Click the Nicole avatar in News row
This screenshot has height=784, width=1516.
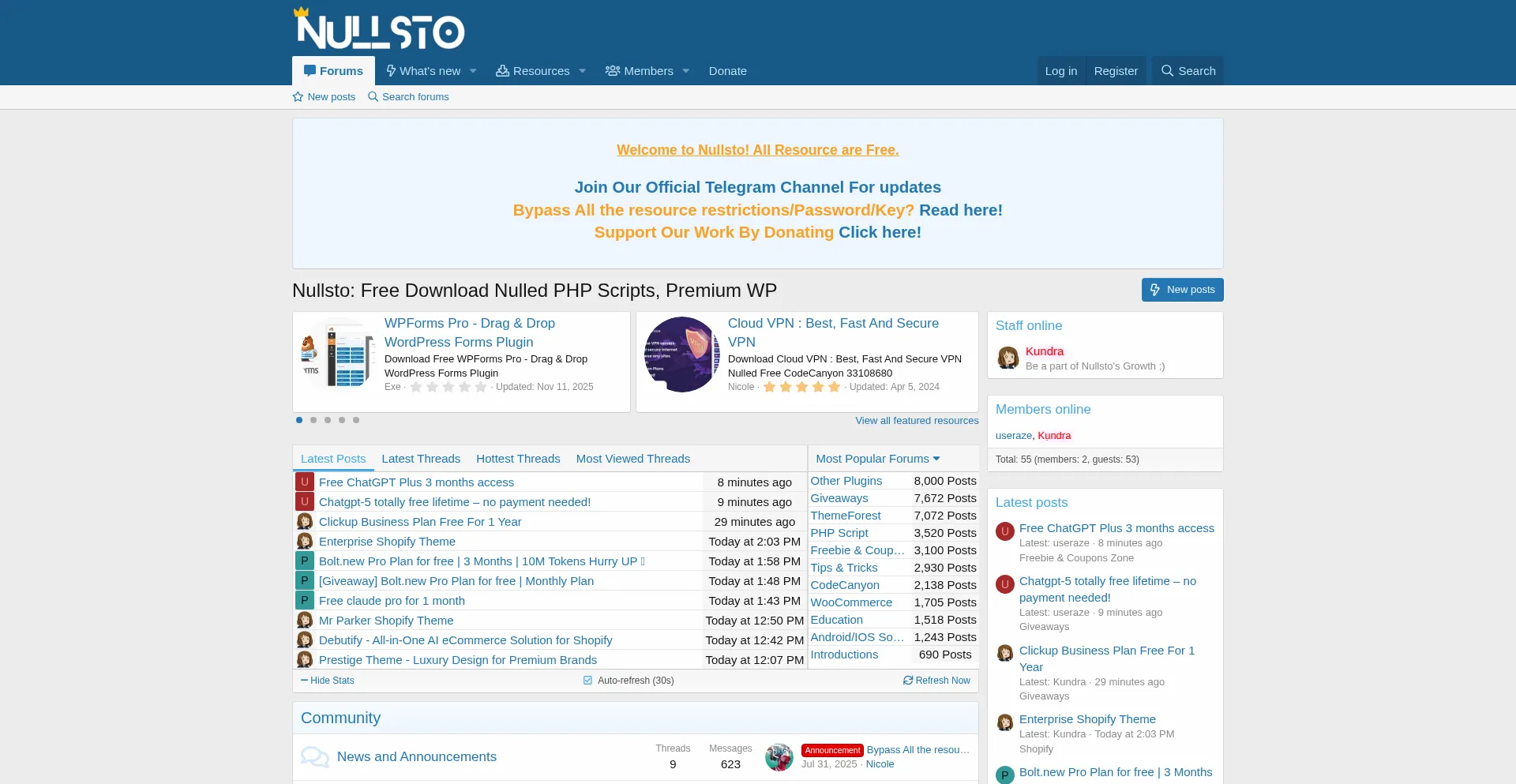coord(779,757)
